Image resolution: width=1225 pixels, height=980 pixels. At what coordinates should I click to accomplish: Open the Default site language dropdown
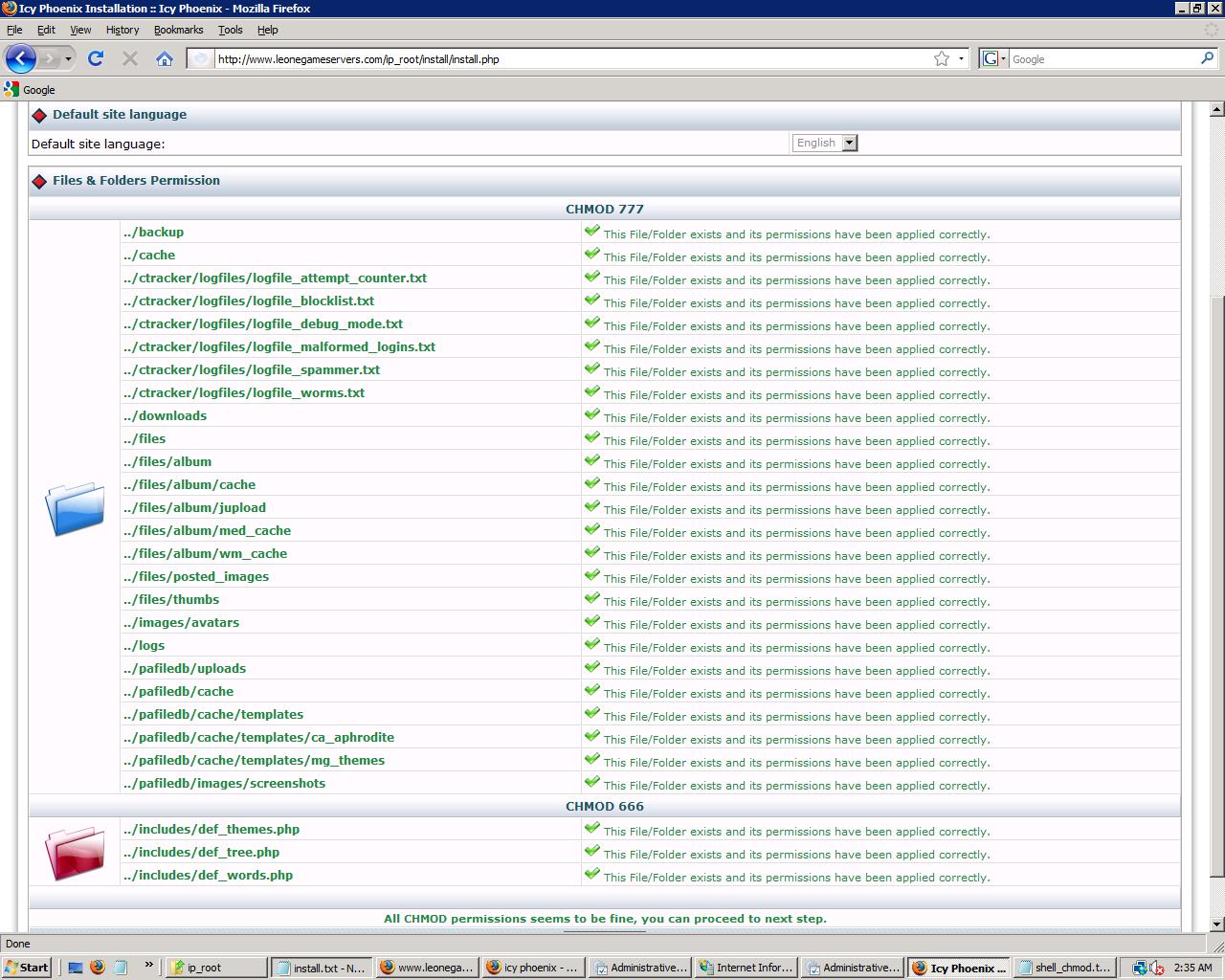click(x=825, y=143)
